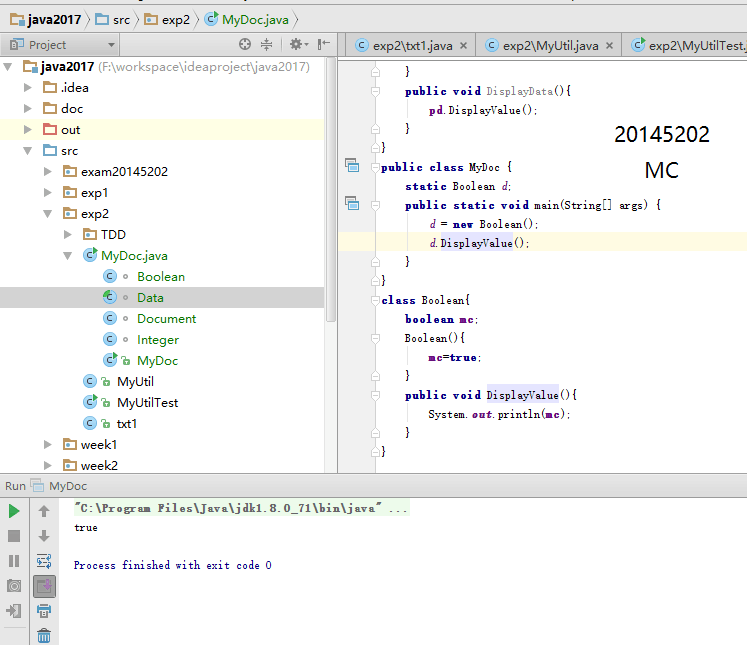Collapse the MyDoc.java file node
747x645 pixels.
(68, 256)
